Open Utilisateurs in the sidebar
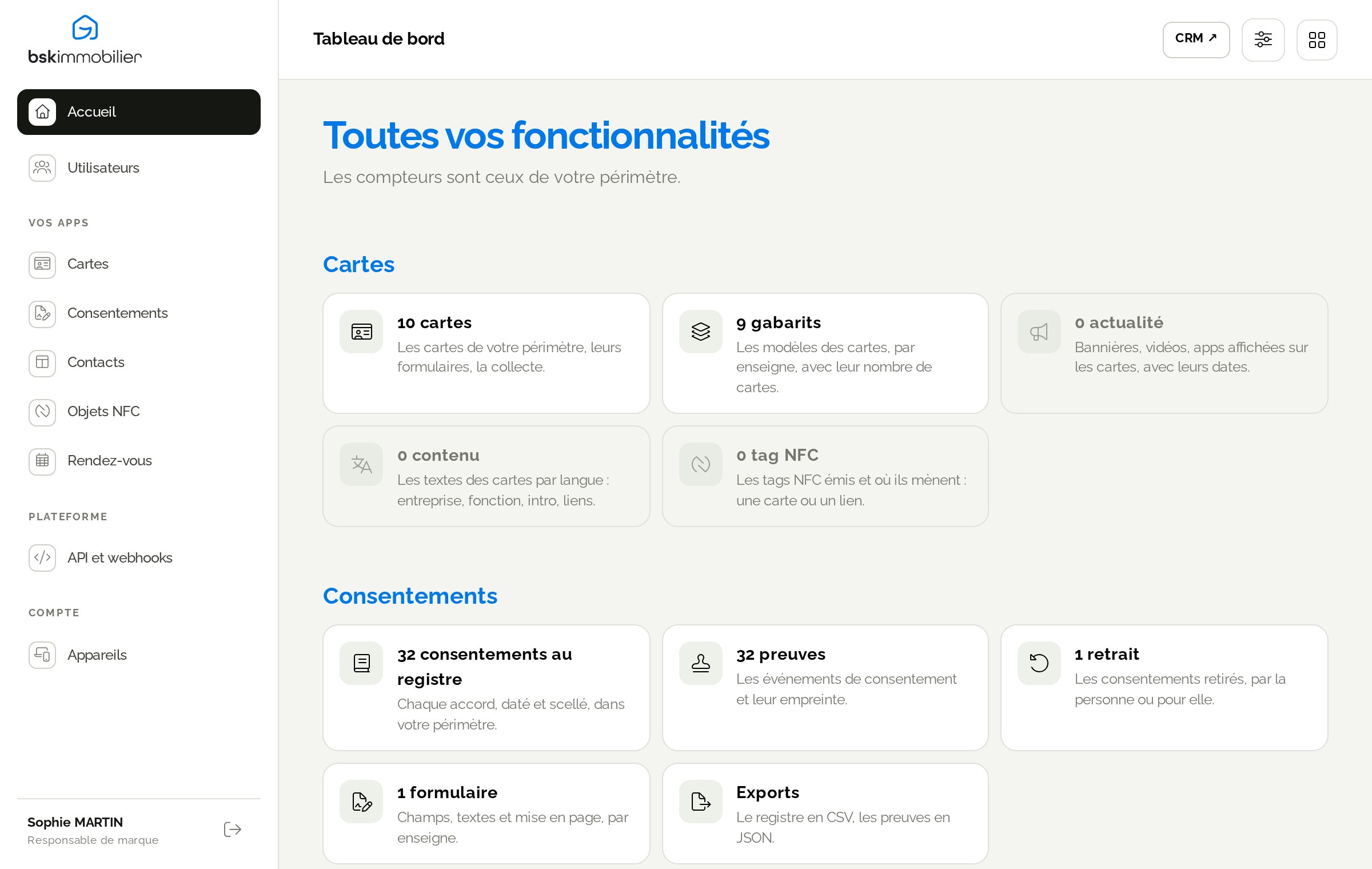Image resolution: width=1372 pixels, height=869 pixels. (139, 168)
